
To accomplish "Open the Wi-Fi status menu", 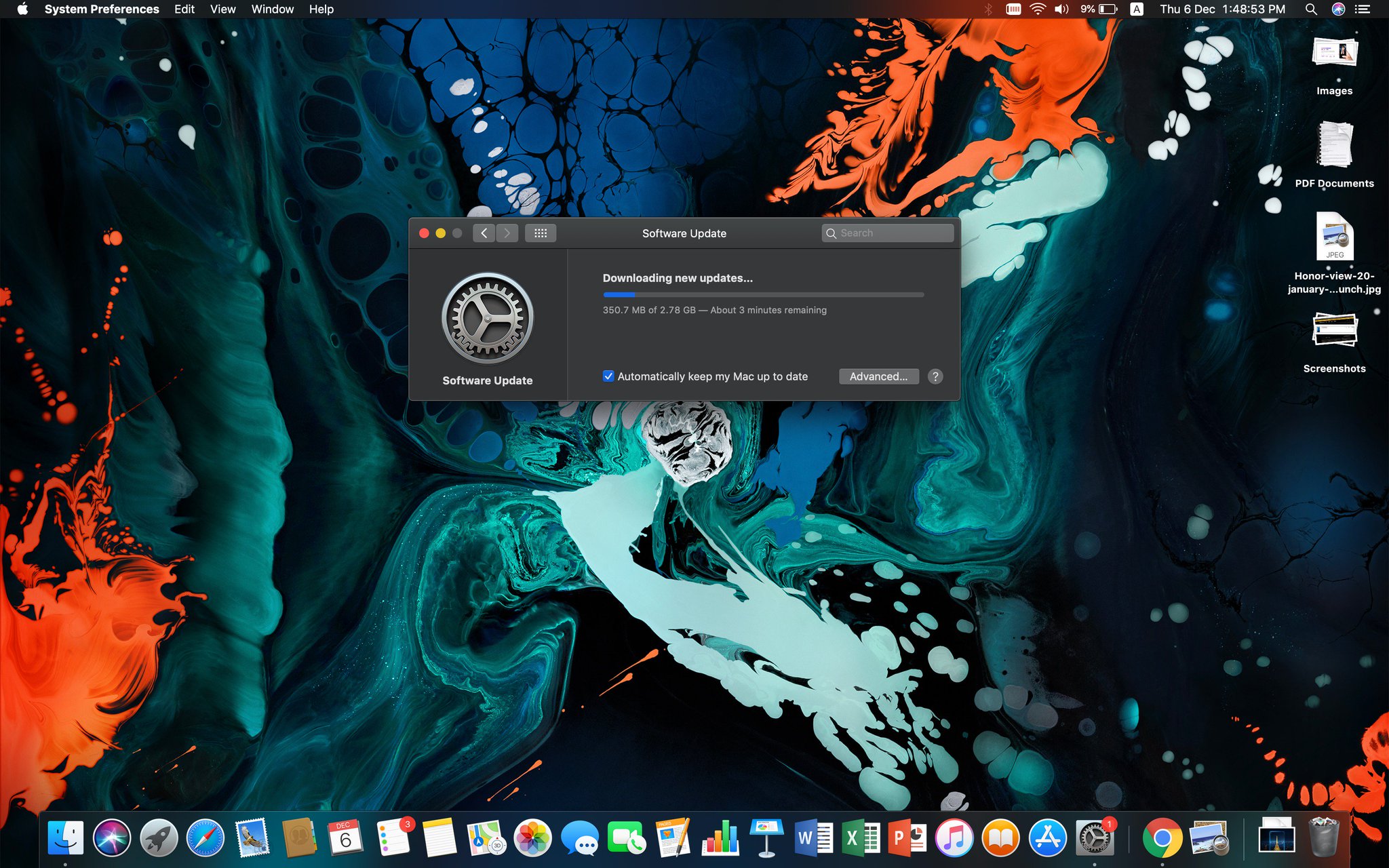I will [1037, 9].
